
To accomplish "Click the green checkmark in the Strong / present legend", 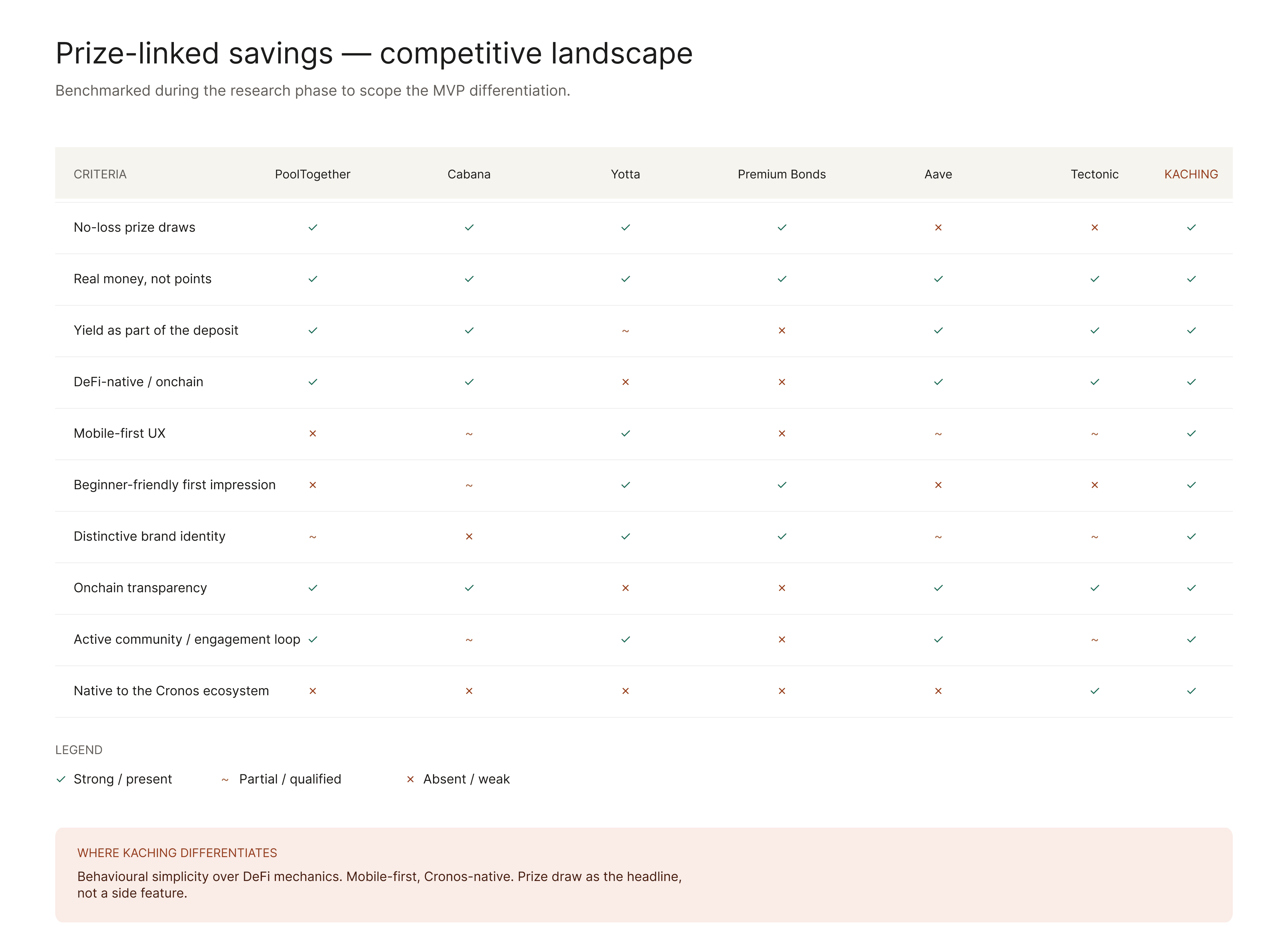I will [x=61, y=780].
